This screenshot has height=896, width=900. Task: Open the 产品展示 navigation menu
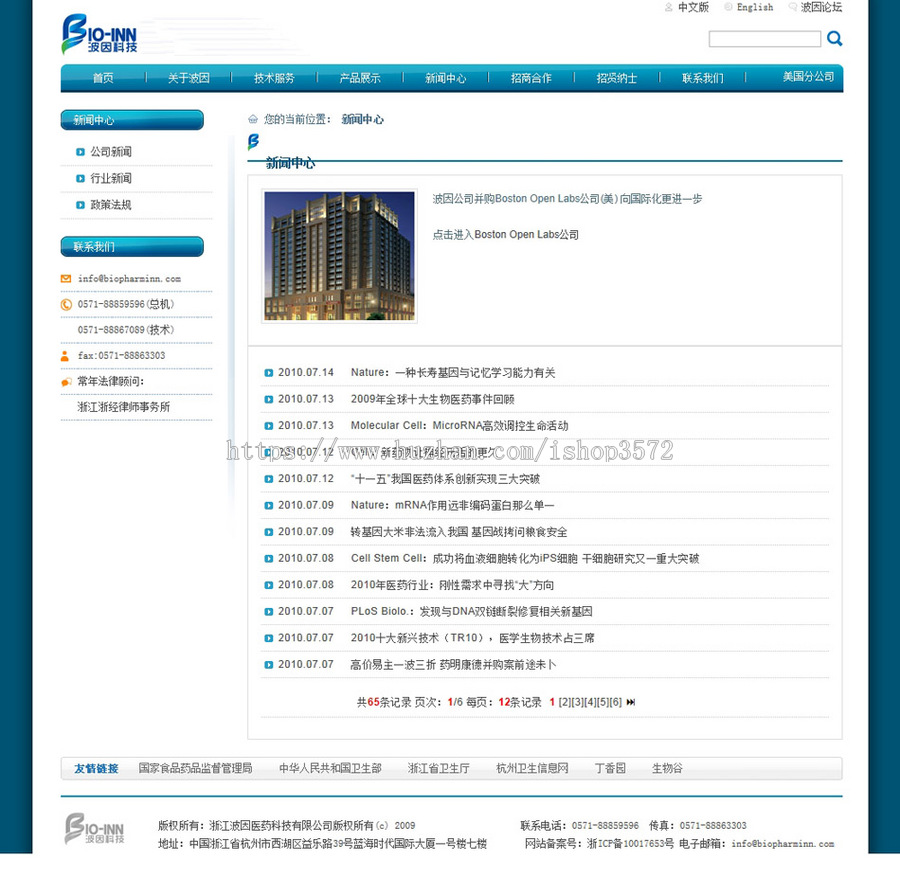click(360, 76)
